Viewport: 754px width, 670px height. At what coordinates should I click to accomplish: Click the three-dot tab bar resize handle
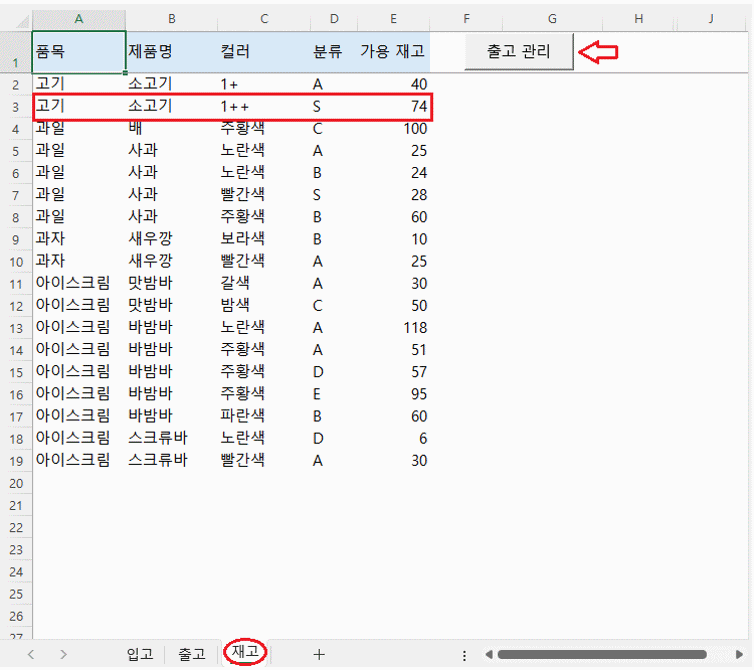464,655
